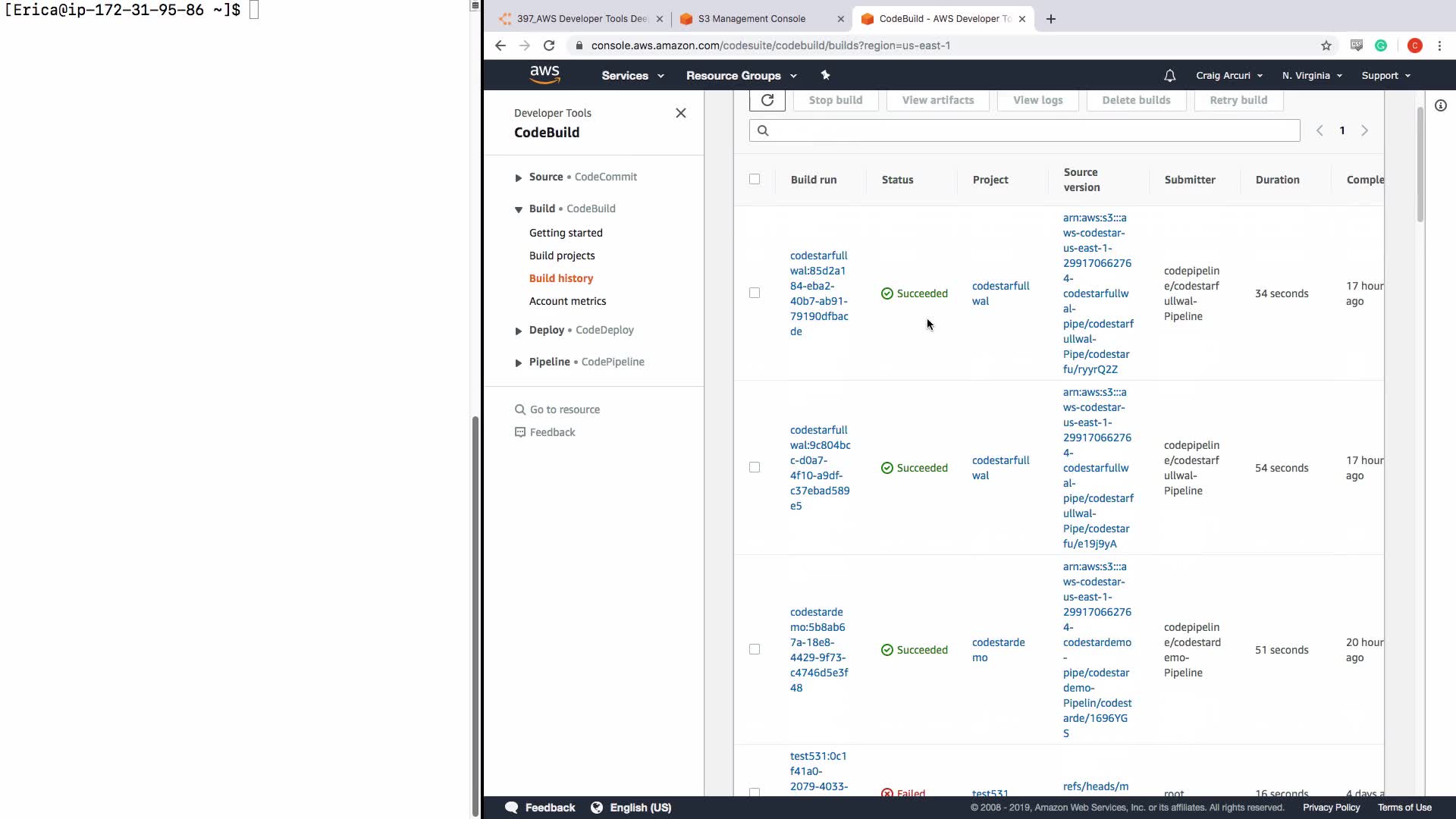The width and height of the screenshot is (1456, 819).
Task: Open the notifications bell icon
Action: point(1169,76)
